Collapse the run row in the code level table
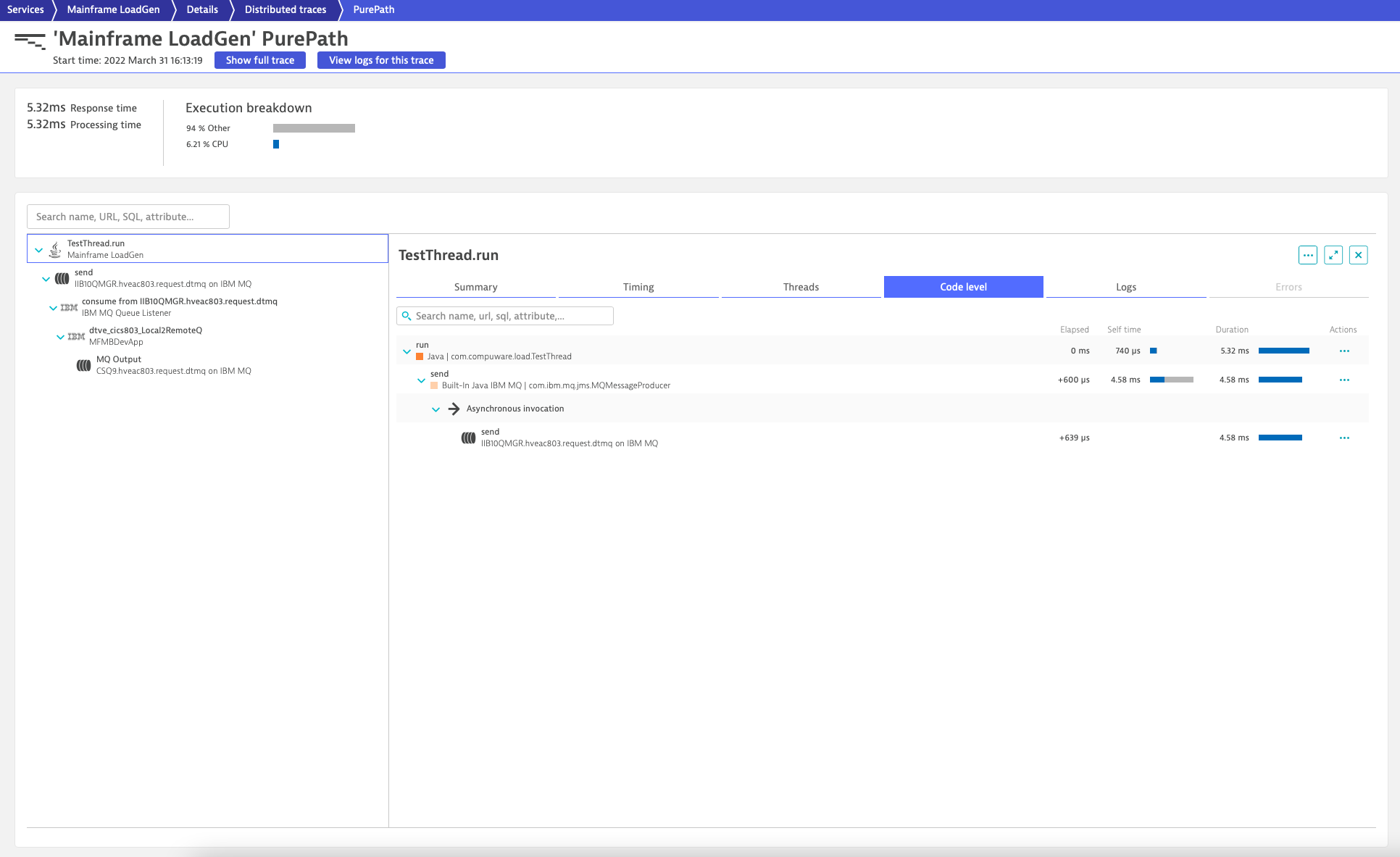The width and height of the screenshot is (1400, 857). [407, 351]
